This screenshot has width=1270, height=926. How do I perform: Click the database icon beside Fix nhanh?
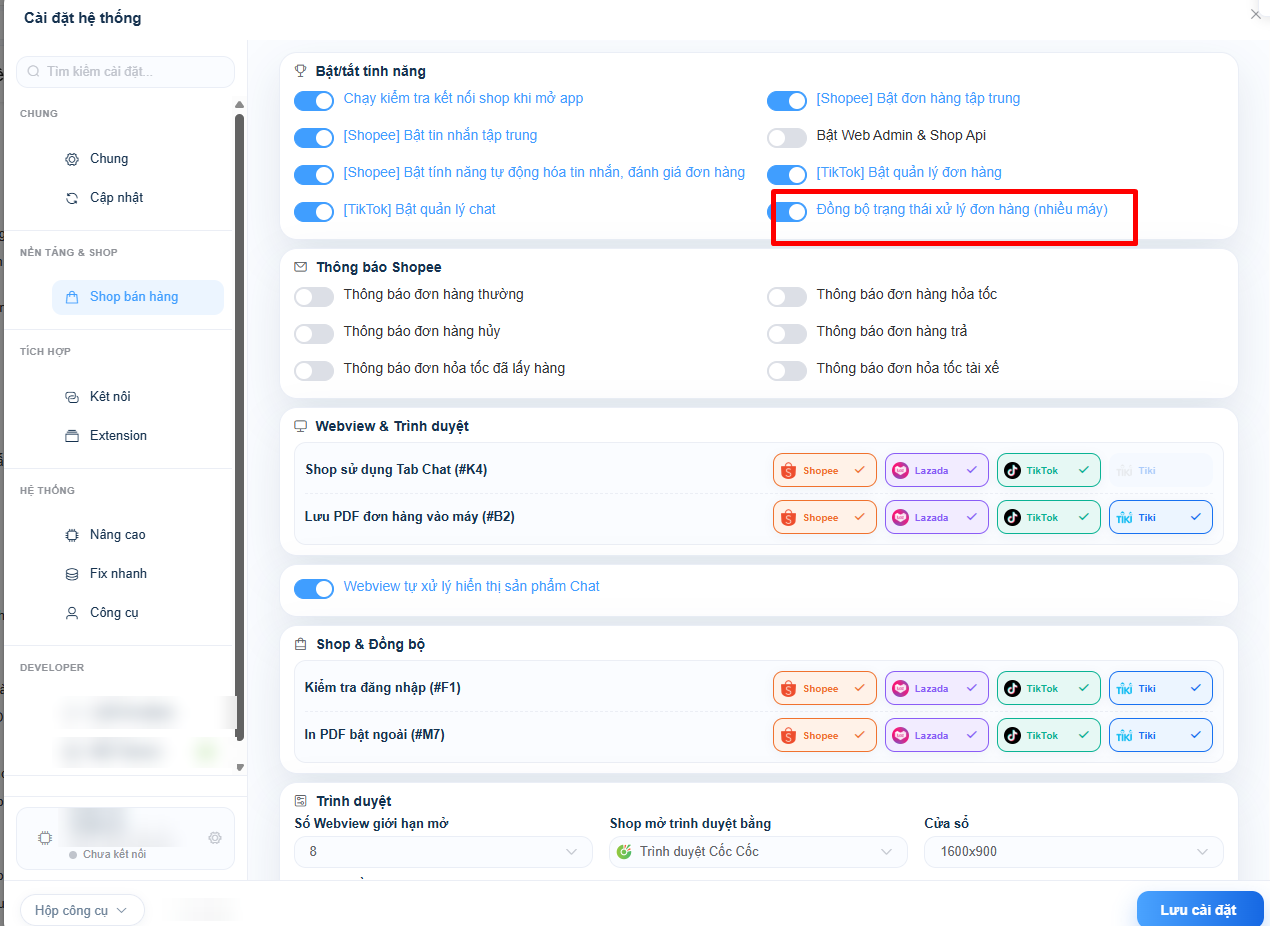click(72, 574)
